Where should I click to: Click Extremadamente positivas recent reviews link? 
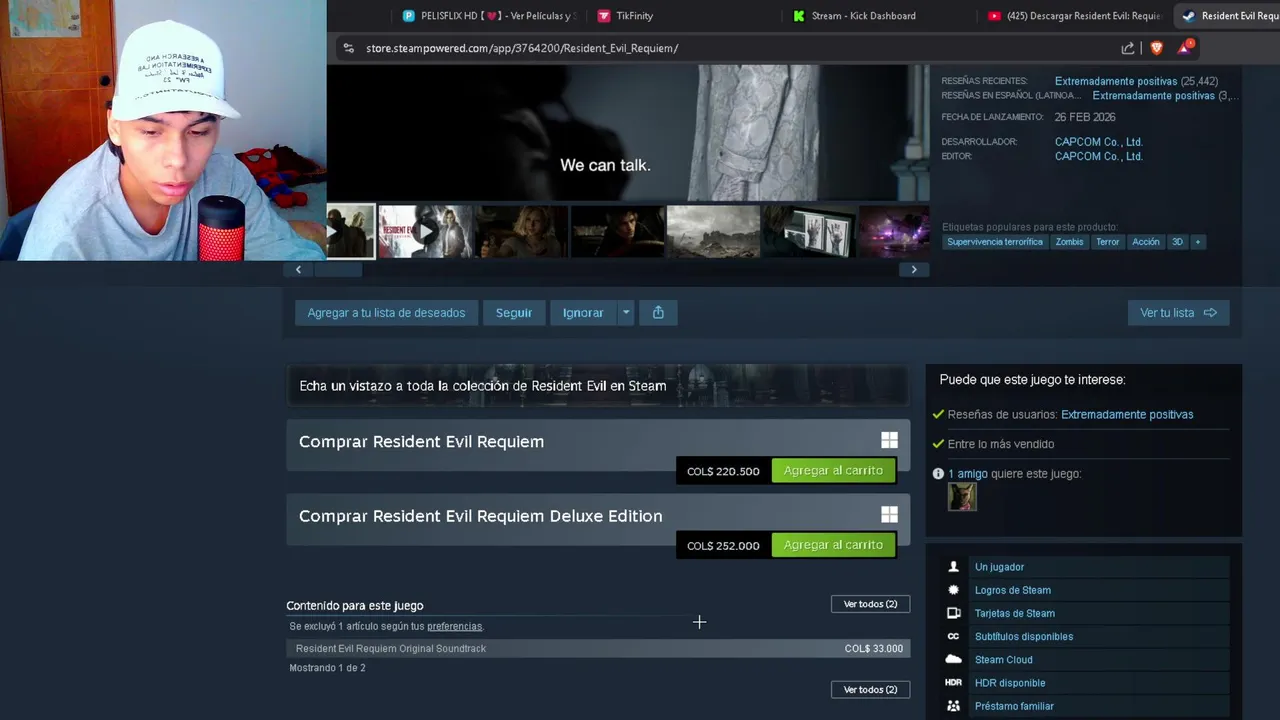pyautogui.click(x=1116, y=81)
